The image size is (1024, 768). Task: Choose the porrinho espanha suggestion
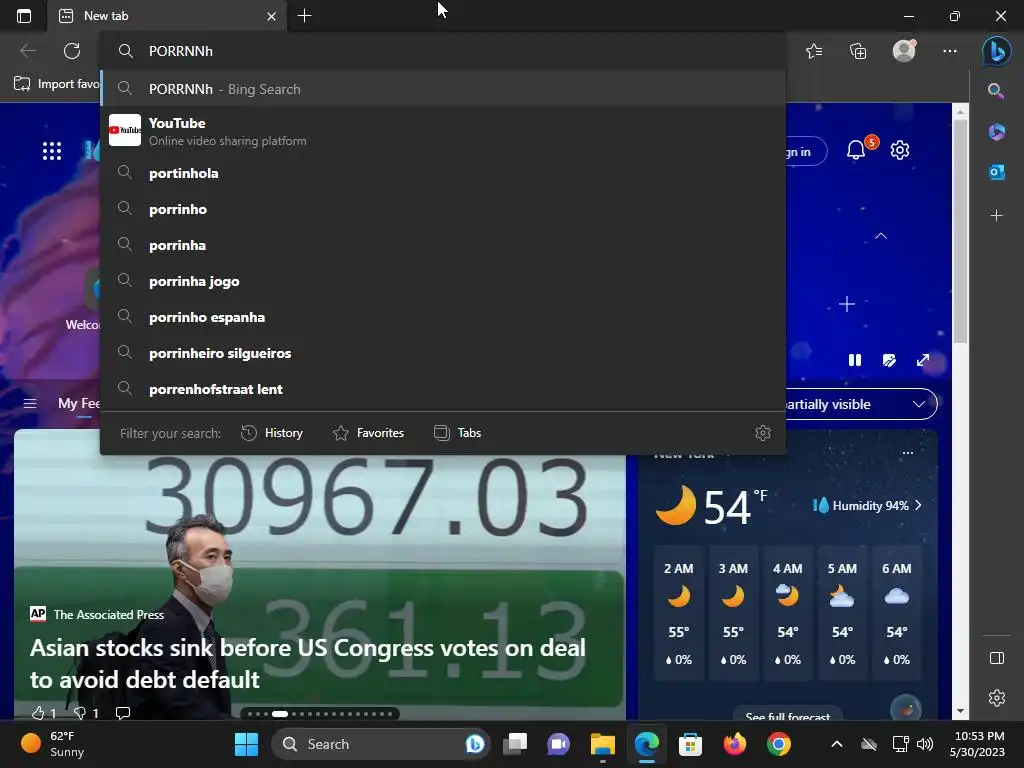pyautogui.click(x=444, y=317)
